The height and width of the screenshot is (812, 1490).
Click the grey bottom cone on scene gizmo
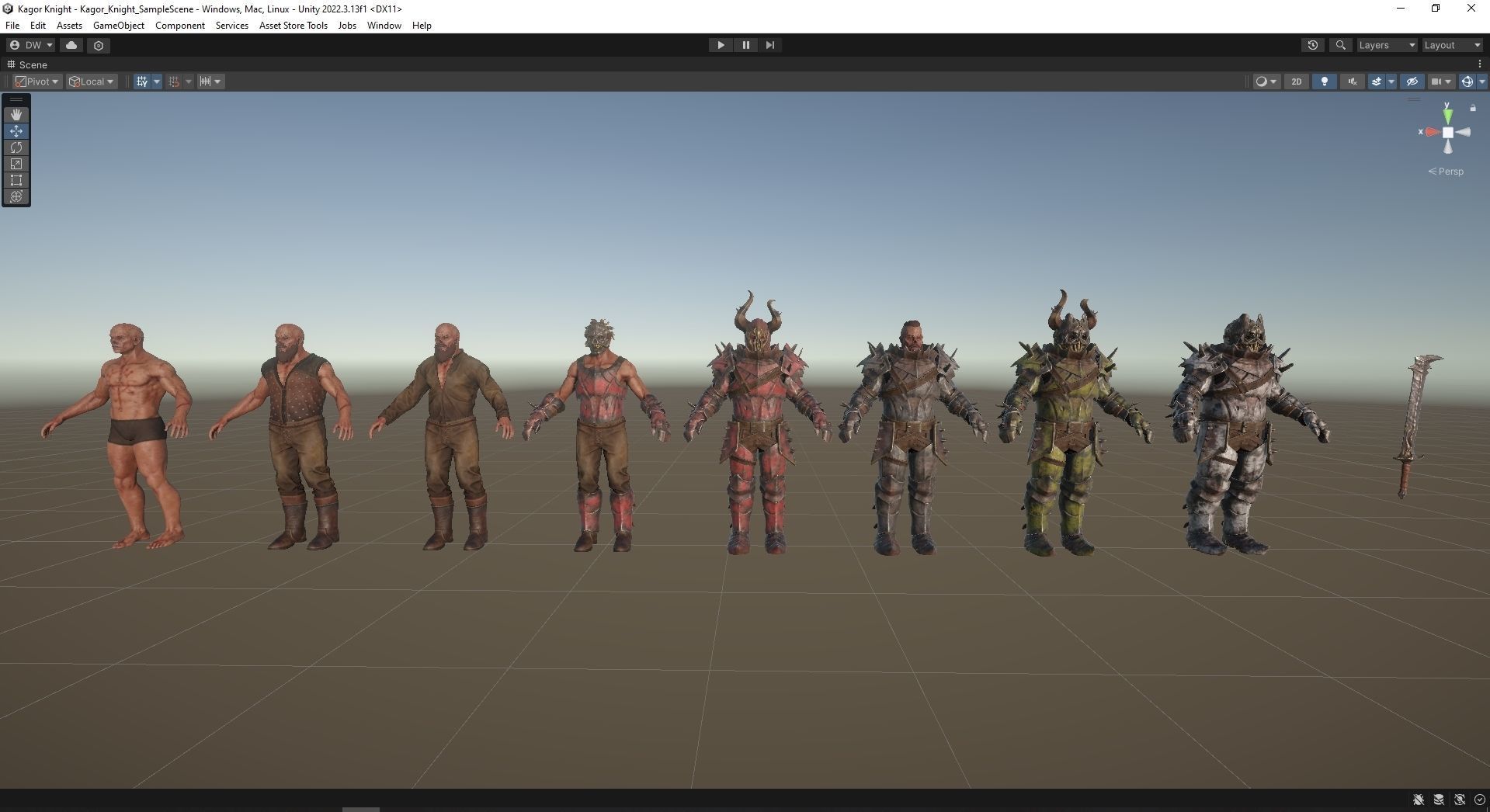[x=1448, y=147]
